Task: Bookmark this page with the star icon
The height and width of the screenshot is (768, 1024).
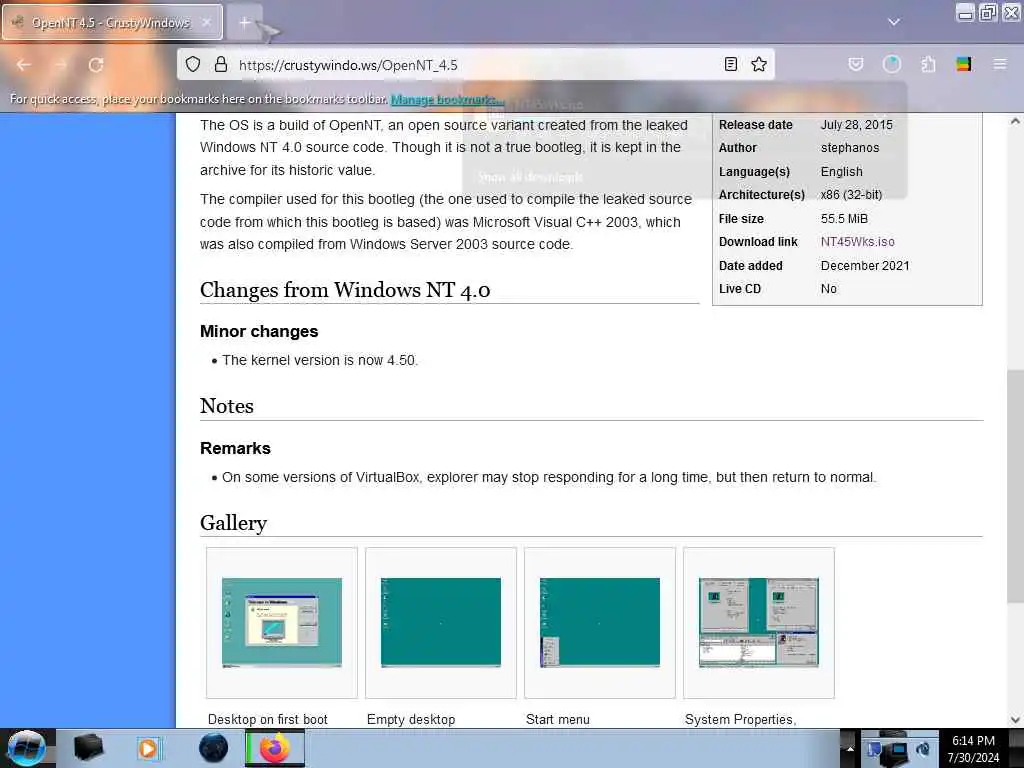Action: pyautogui.click(x=758, y=64)
